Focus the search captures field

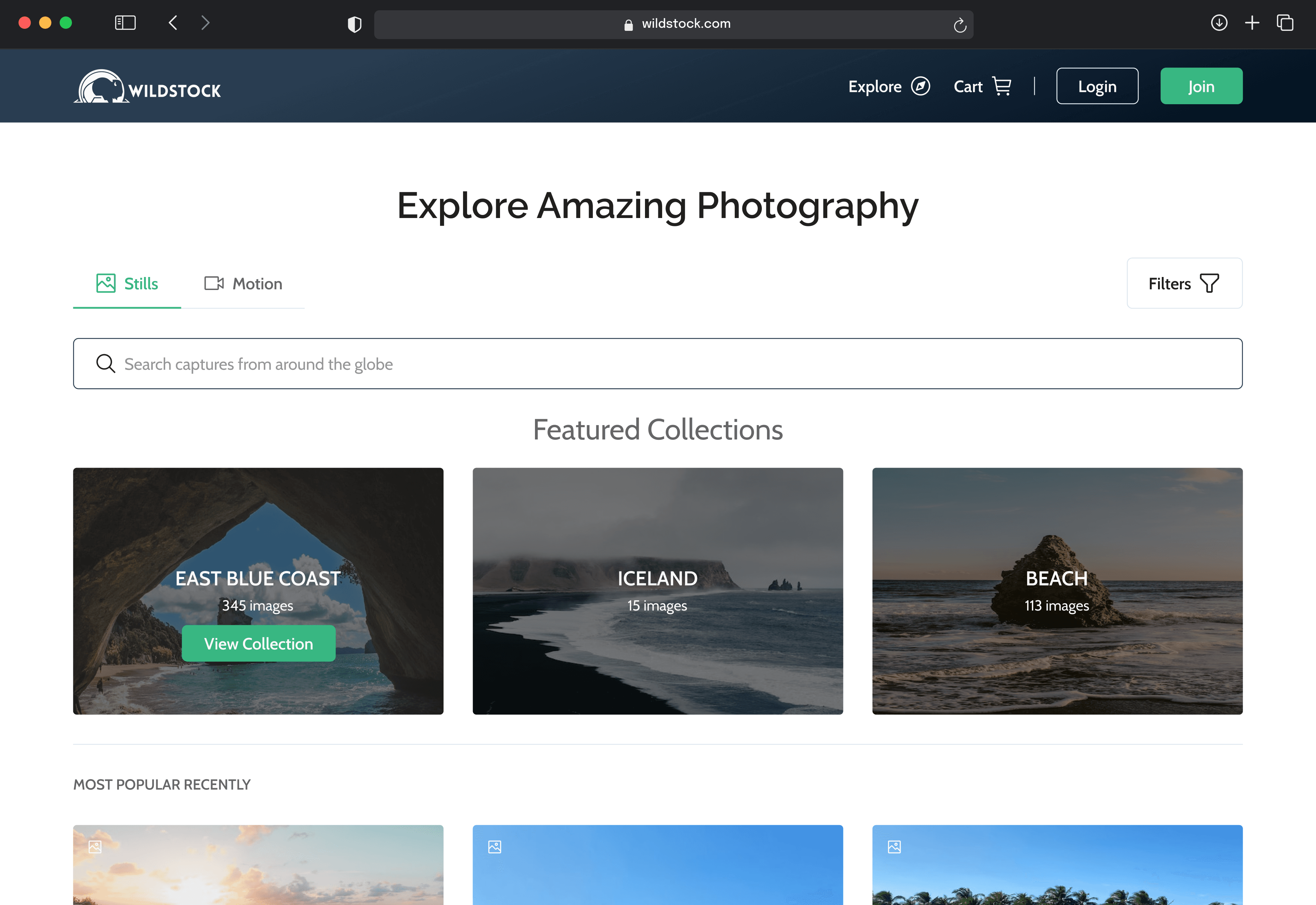click(657, 364)
